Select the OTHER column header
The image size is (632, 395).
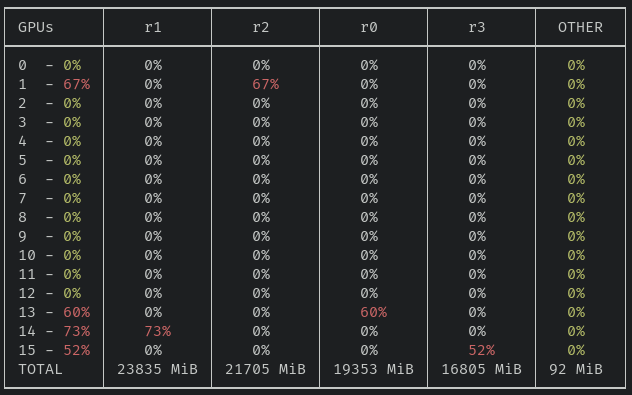pyautogui.click(x=580, y=27)
